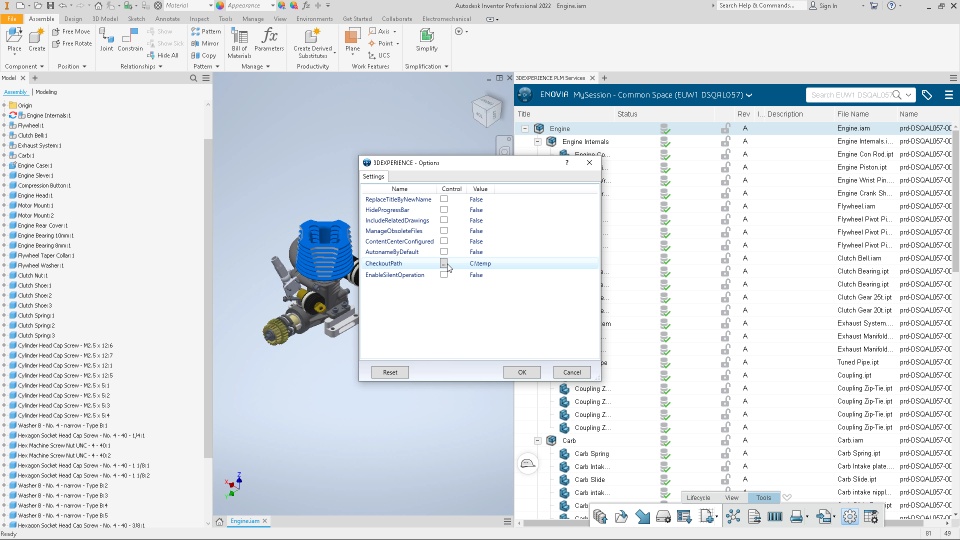The width and height of the screenshot is (960, 540).
Task: Open the fx Parameters tool
Action: pos(269,40)
